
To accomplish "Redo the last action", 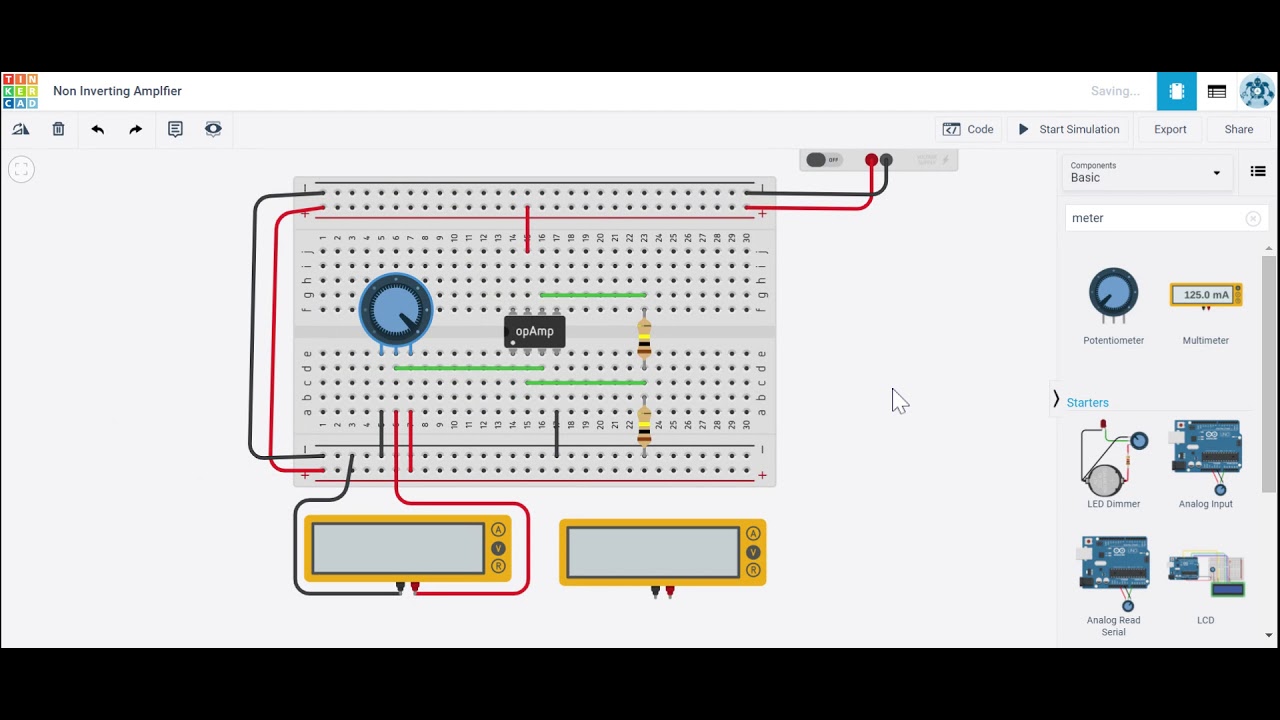I will point(135,129).
